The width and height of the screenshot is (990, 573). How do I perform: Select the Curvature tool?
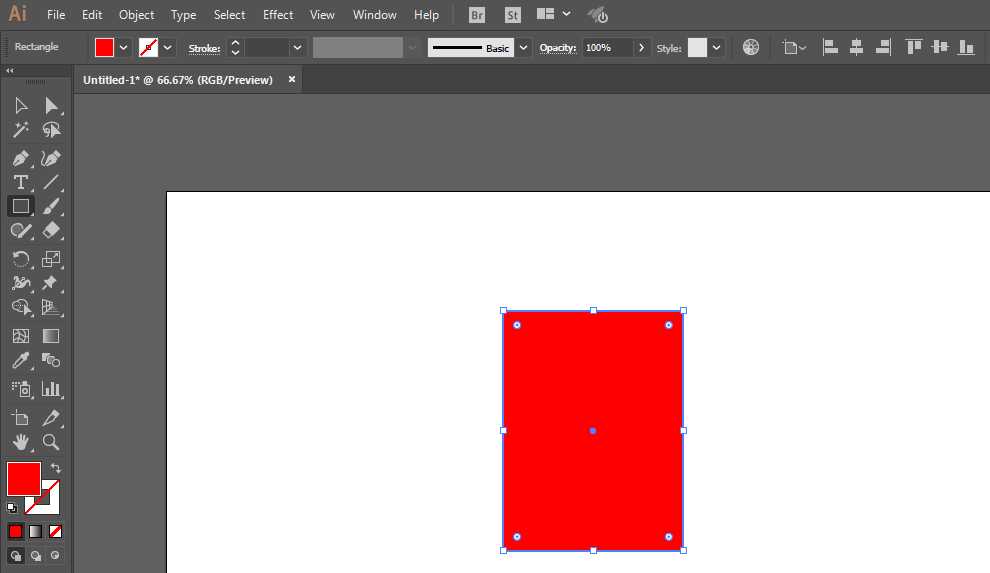click(x=51, y=158)
